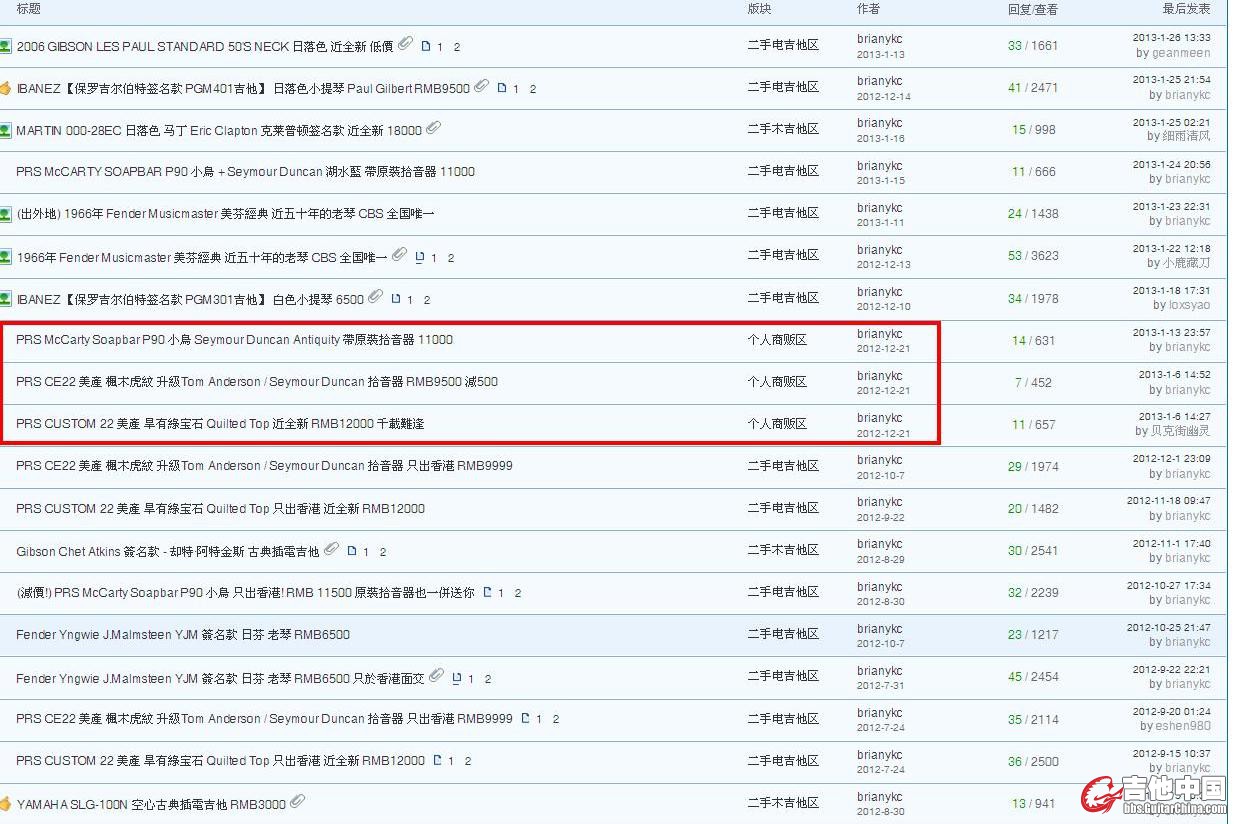
Task: Click page icon on Fender Yngwie 只於香港面交 thread
Action: point(457,678)
